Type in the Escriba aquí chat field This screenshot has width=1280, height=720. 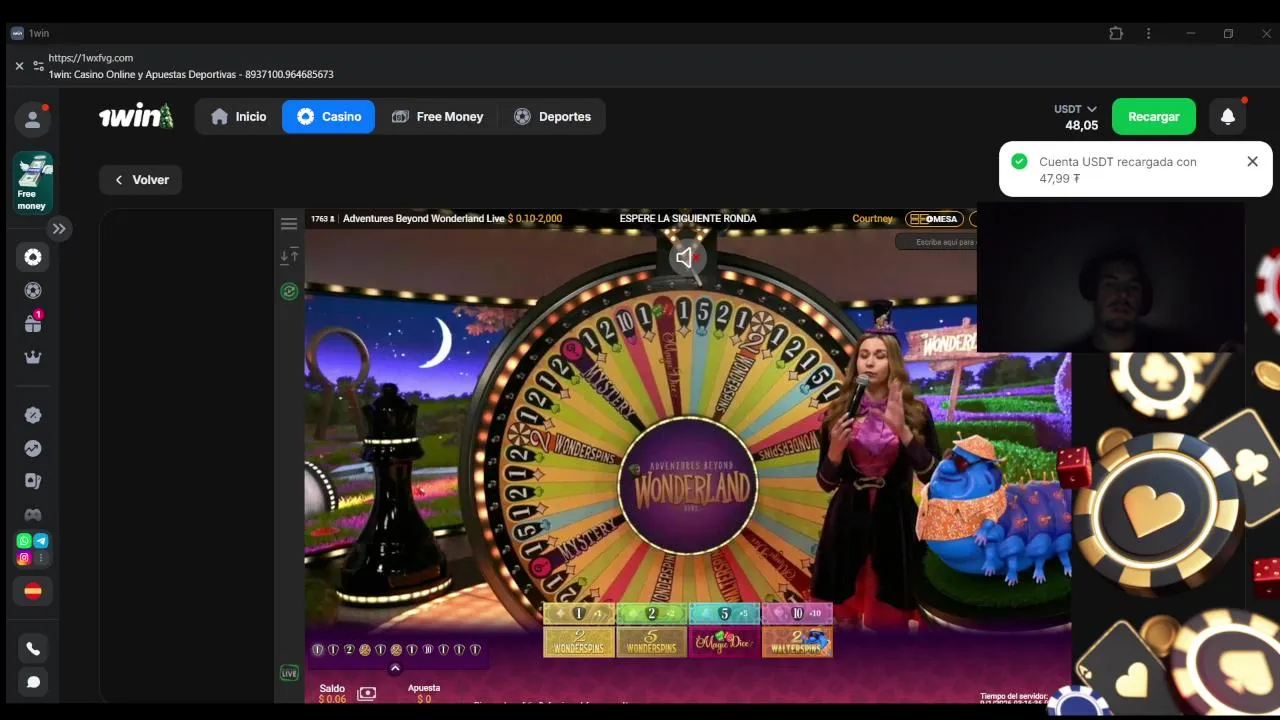(x=936, y=242)
